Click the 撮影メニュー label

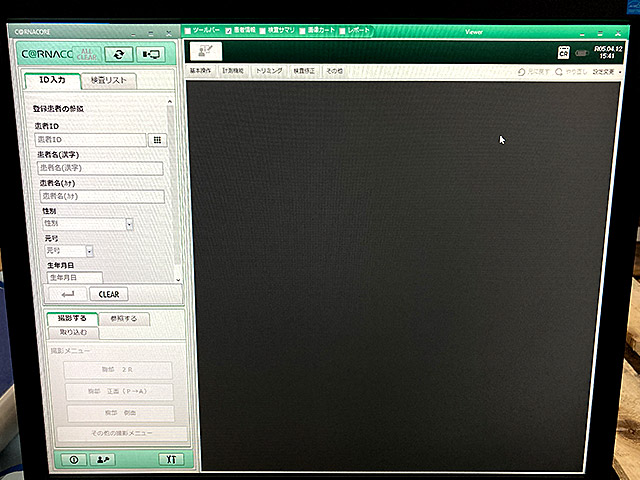[x=70, y=351]
